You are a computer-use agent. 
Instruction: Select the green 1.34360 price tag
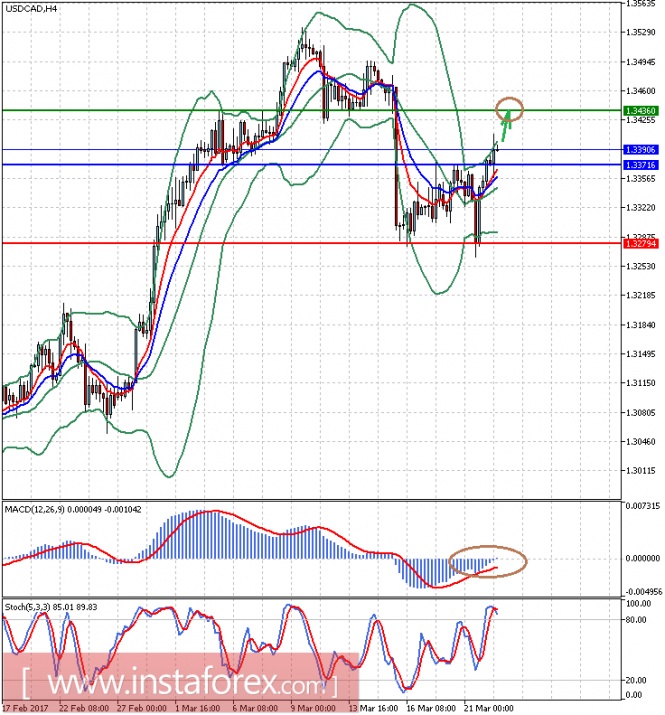point(640,109)
